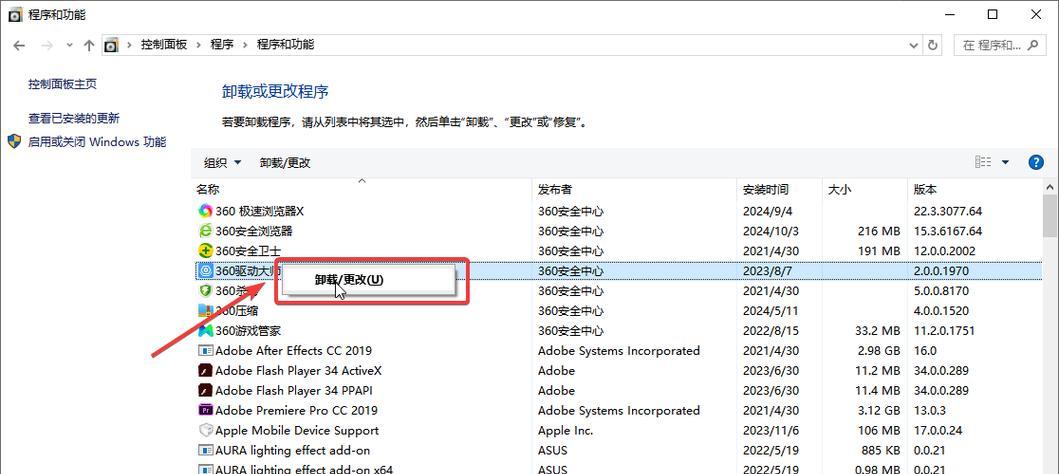Screen dimensions: 1059x474
Task: Go up one folder level
Action: 88,45
